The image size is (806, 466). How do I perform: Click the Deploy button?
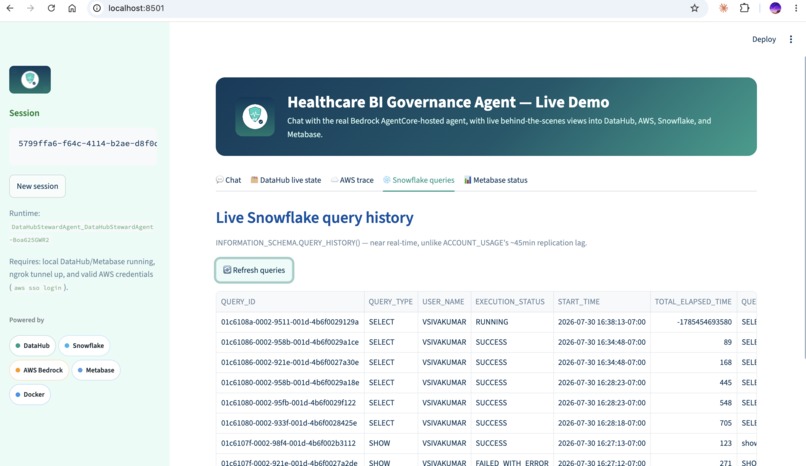(x=764, y=40)
